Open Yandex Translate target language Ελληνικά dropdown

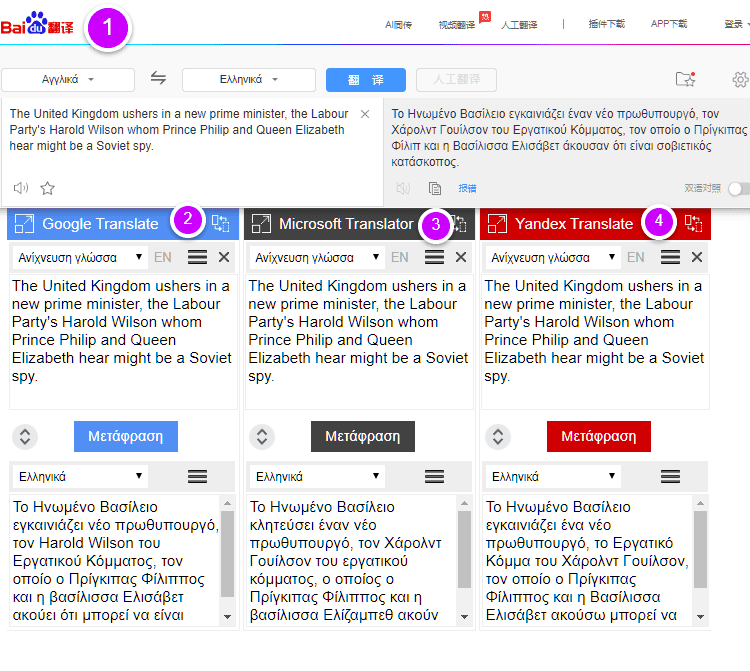pyautogui.click(x=553, y=476)
